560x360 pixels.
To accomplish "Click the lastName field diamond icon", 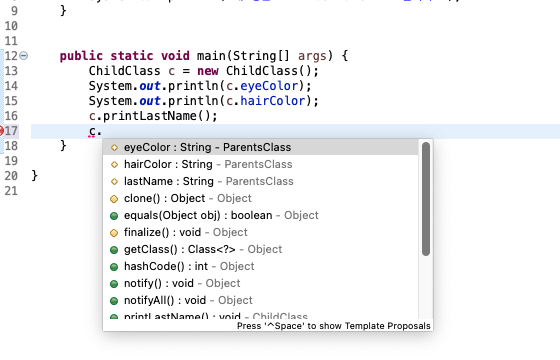I will pyautogui.click(x=114, y=181).
